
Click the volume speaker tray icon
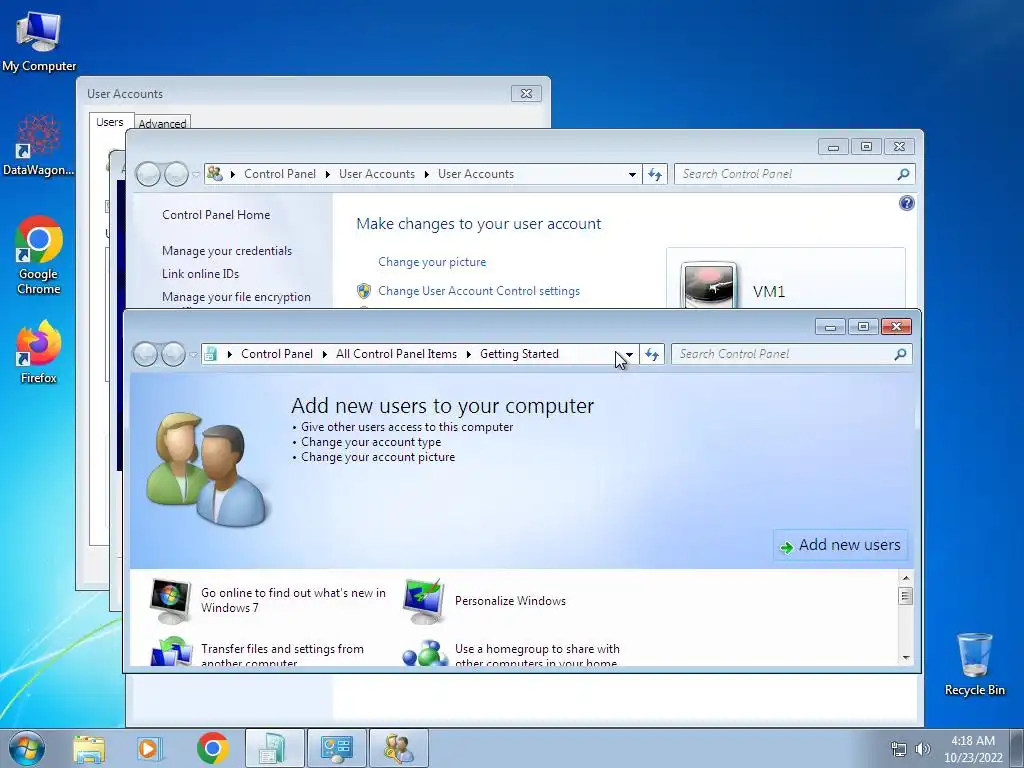[923, 749]
